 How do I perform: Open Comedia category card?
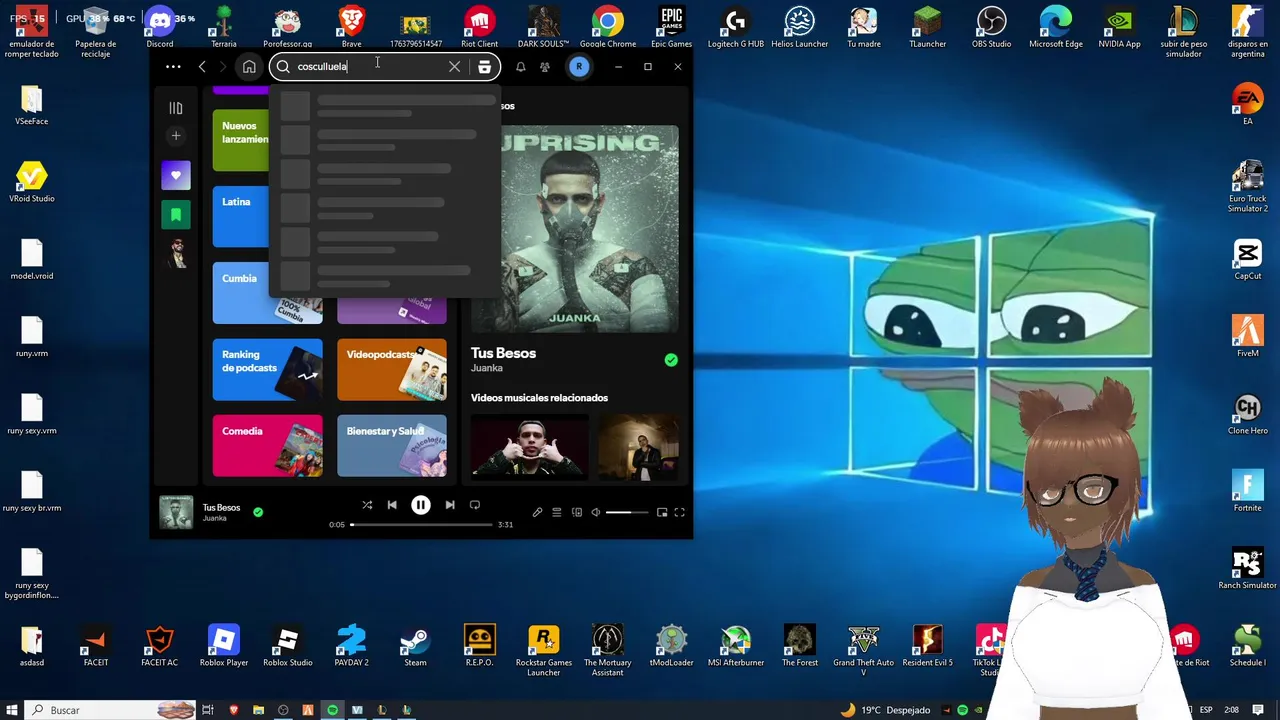[267, 446]
